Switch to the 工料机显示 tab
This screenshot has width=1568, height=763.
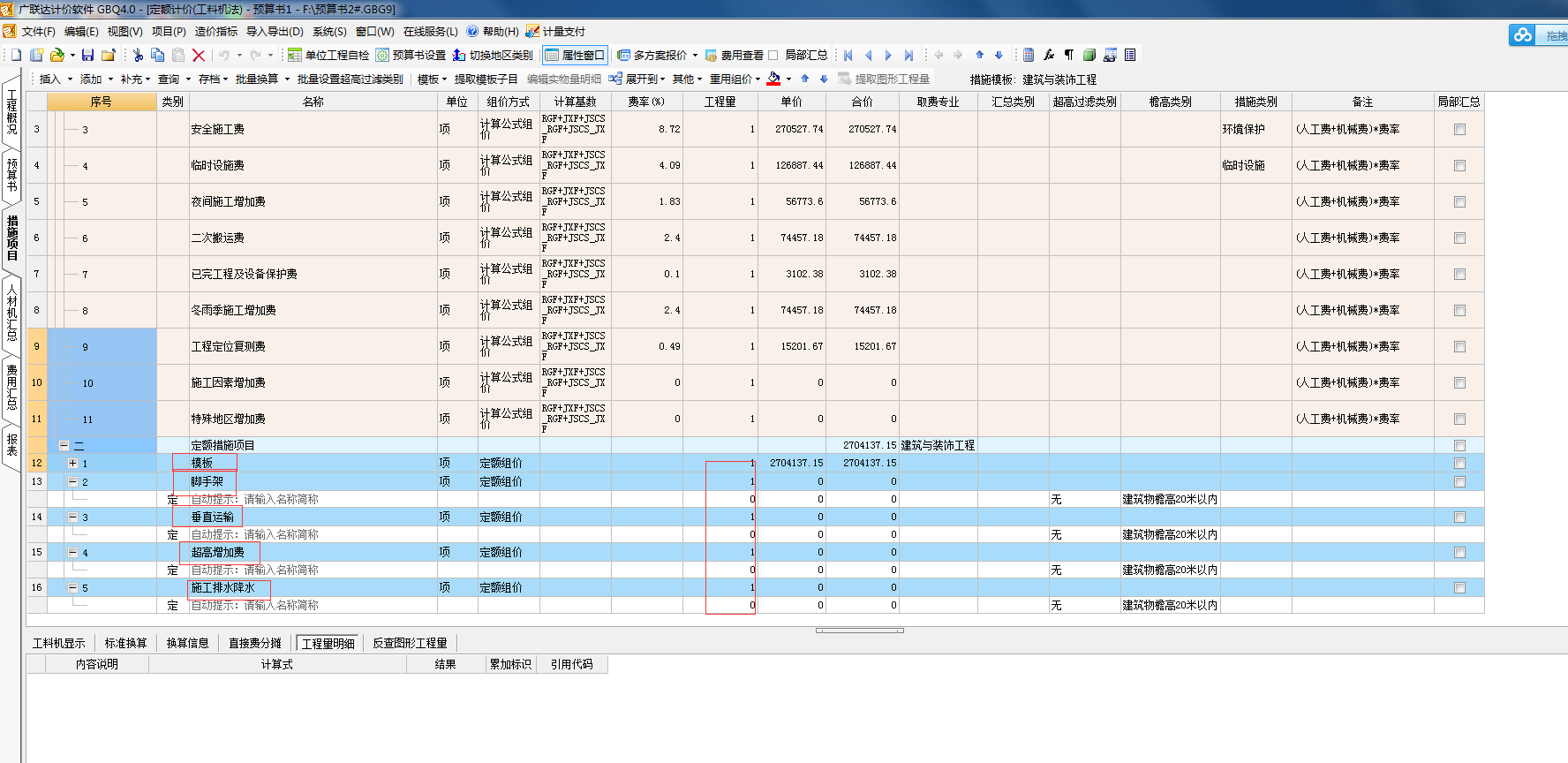click(x=59, y=643)
